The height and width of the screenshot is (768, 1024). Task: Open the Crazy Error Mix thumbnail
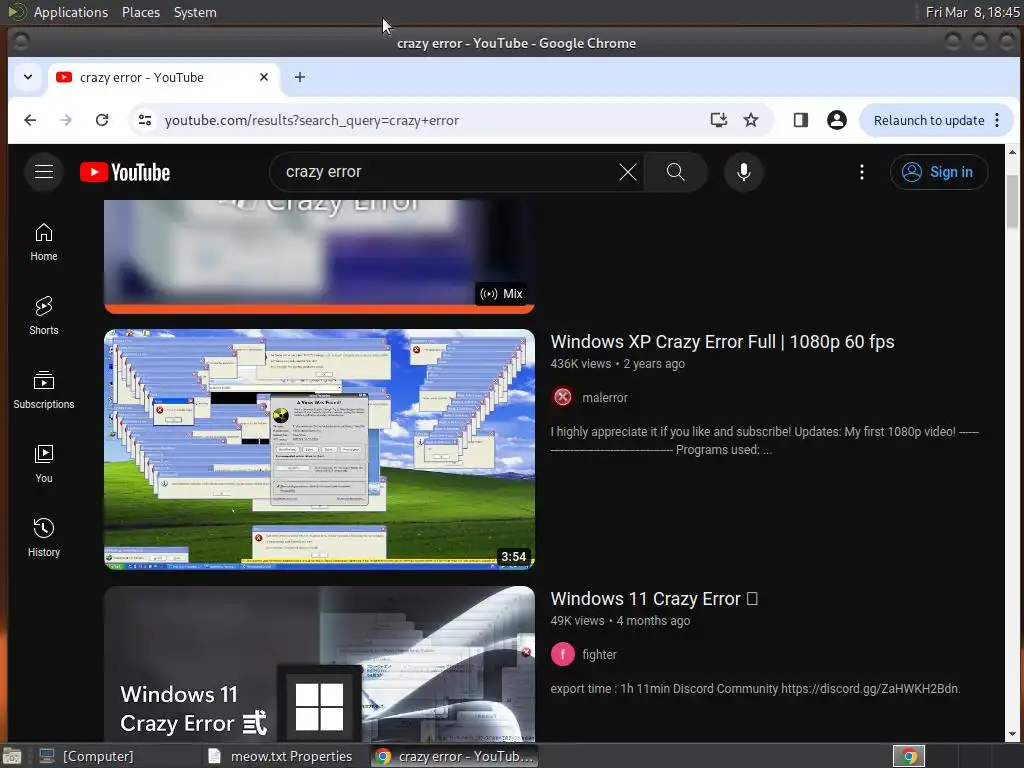(319, 256)
